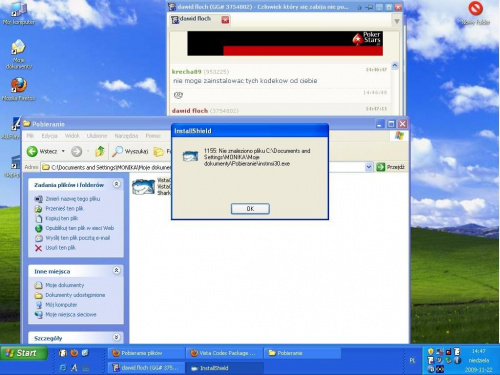Viewport: 500px width, 375px height.
Task: Click the PokerStars banner advertisement
Action: click(285, 43)
